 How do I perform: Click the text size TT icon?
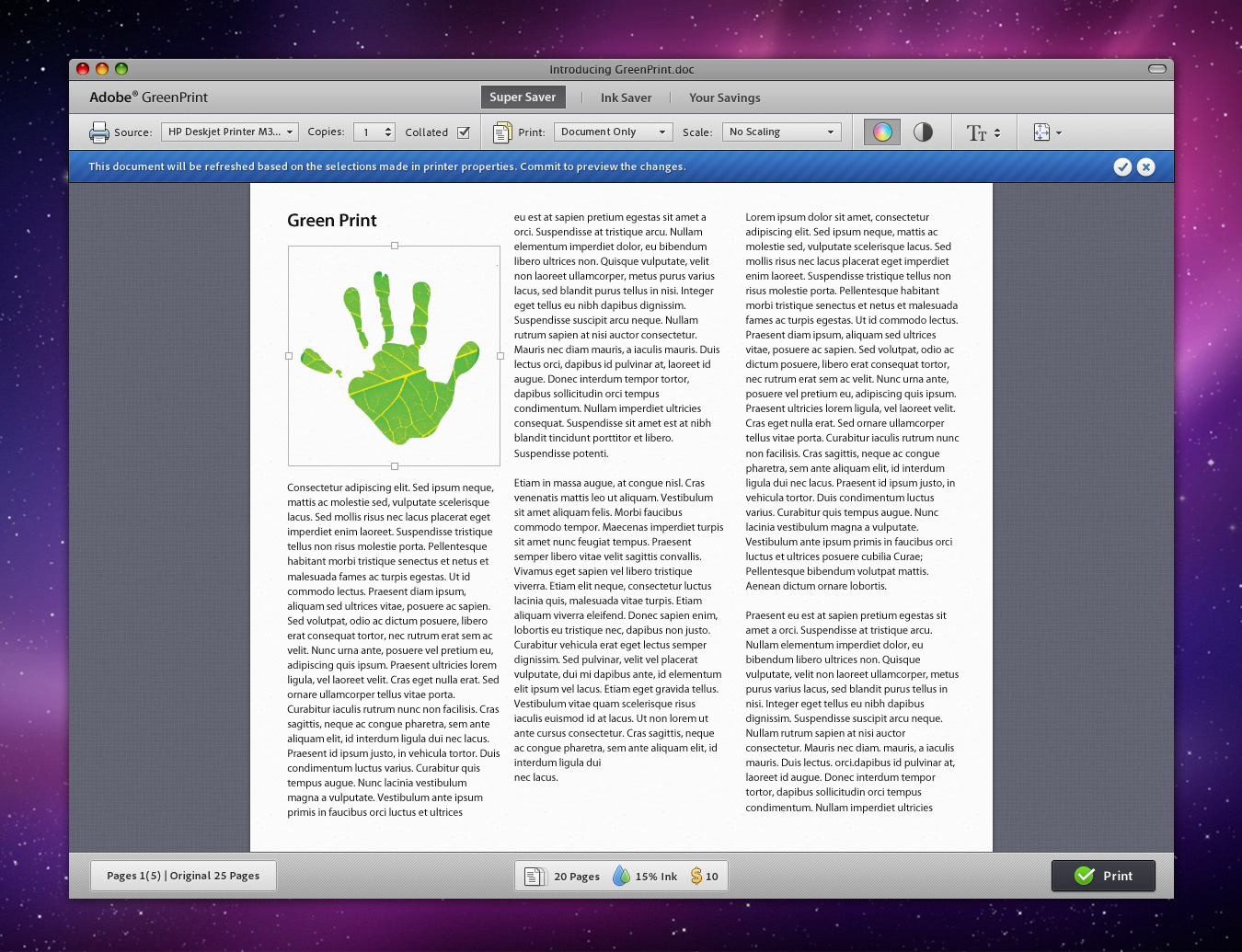(x=976, y=133)
